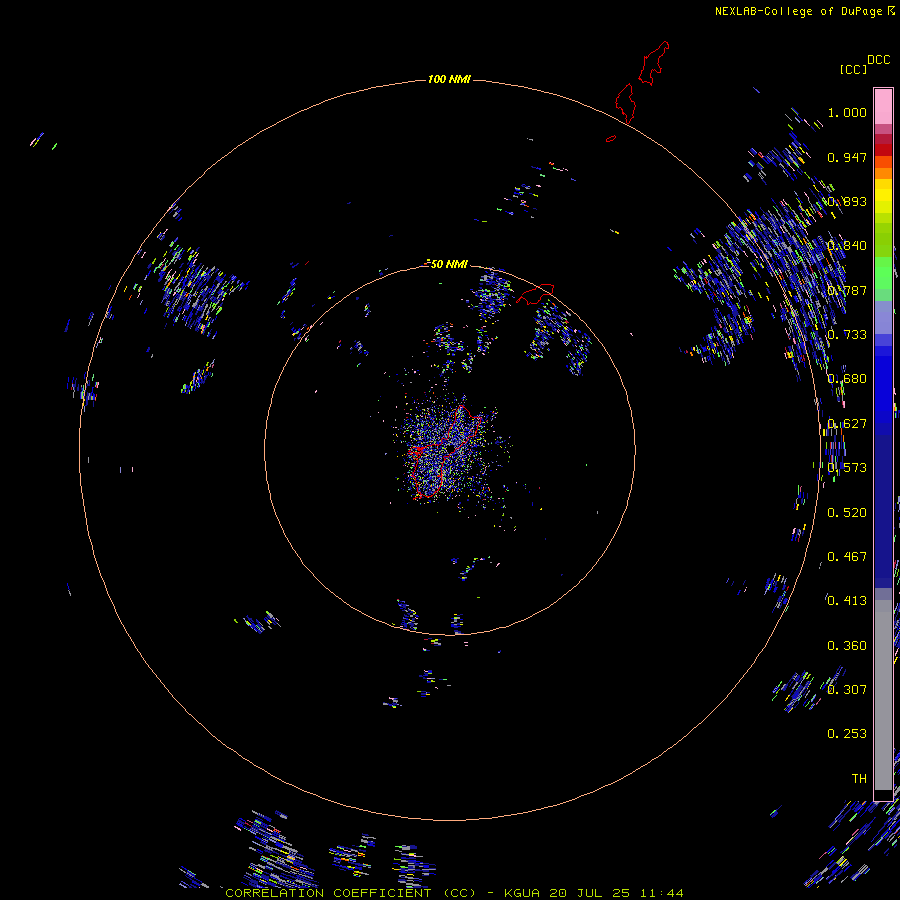900x900 pixels.
Task: Click the small island outline on 50 NMI ring
Action: pyautogui.click(x=536, y=294)
